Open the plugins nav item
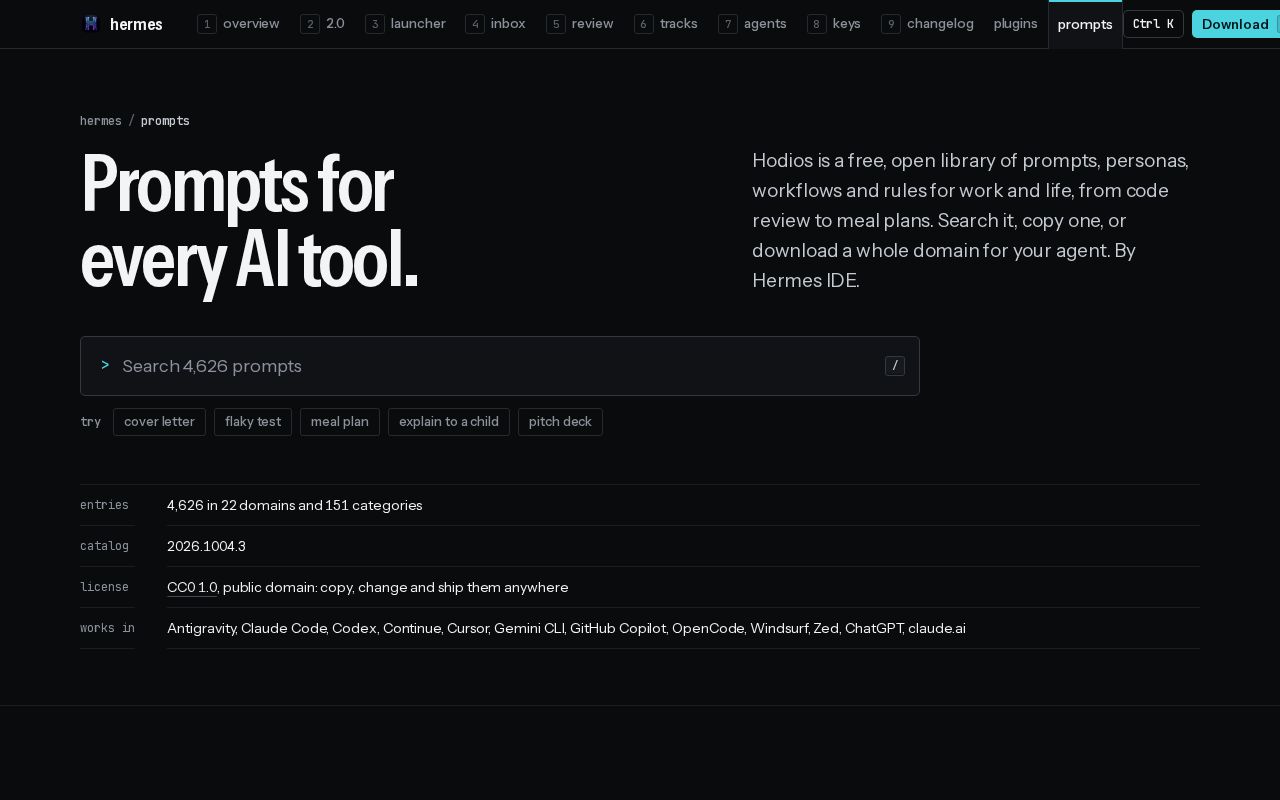The image size is (1280, 800). 1015,23
